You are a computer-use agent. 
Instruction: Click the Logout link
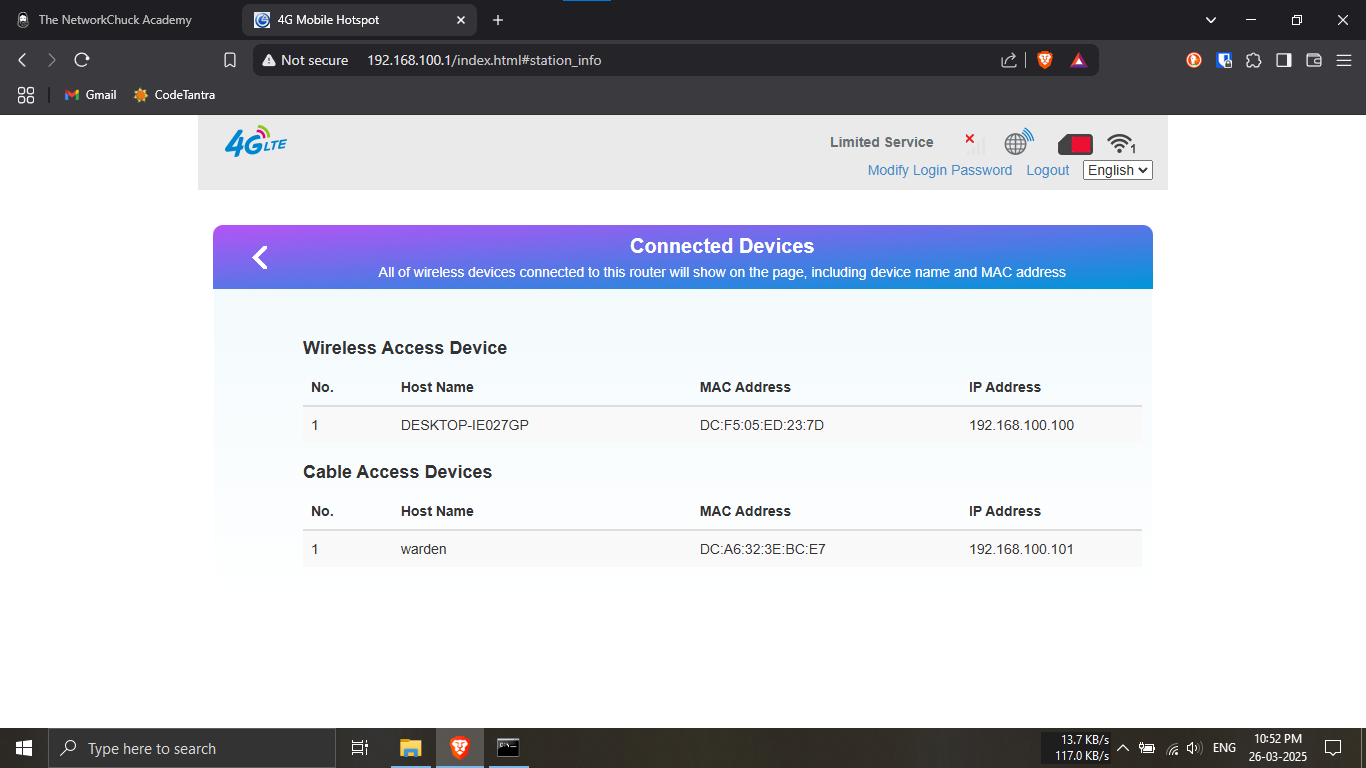(1047, 170)
